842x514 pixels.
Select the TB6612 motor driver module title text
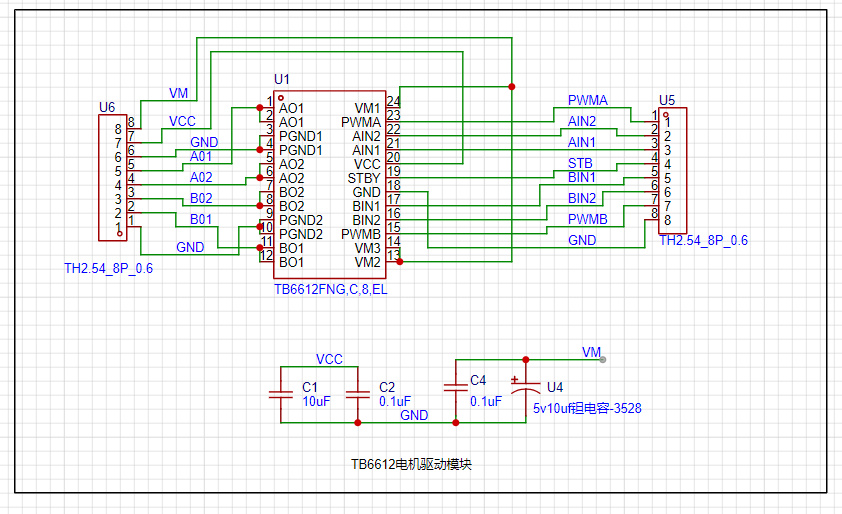(x=411, y=465)
